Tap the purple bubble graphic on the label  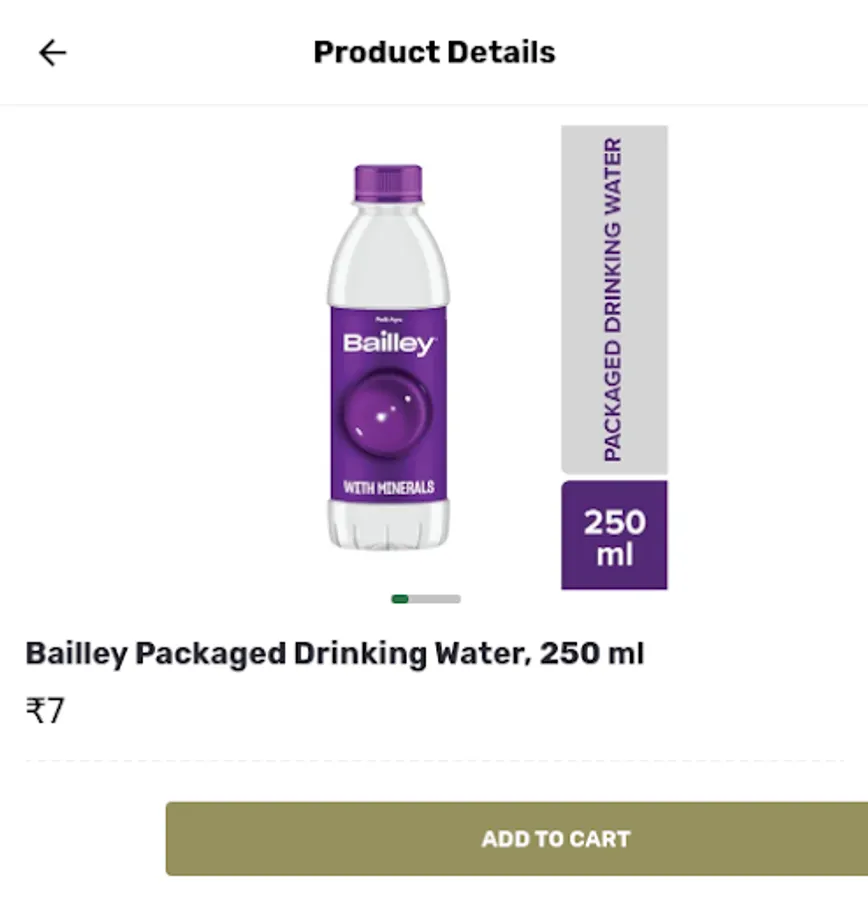[388, 412]
